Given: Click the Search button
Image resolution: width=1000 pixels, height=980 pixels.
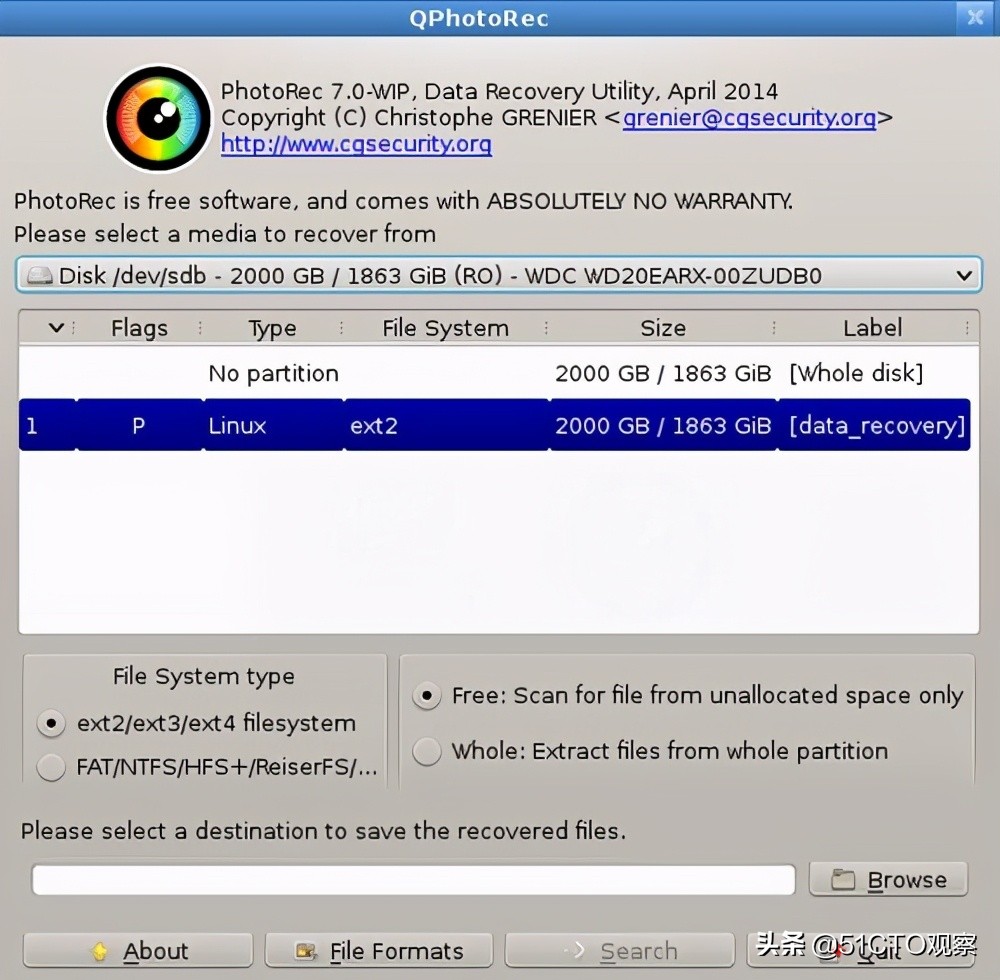Looking at the screenshot, I should [x=620, y=951].
